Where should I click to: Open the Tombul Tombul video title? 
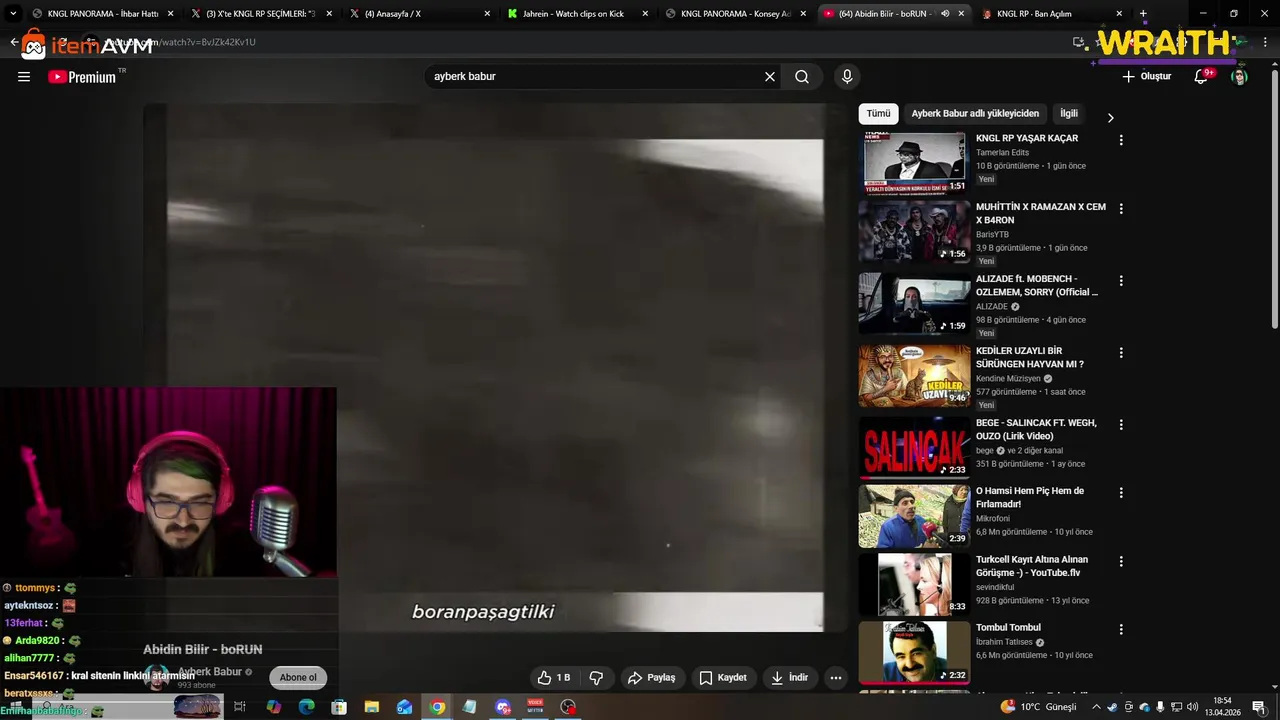pos(1008,628)
